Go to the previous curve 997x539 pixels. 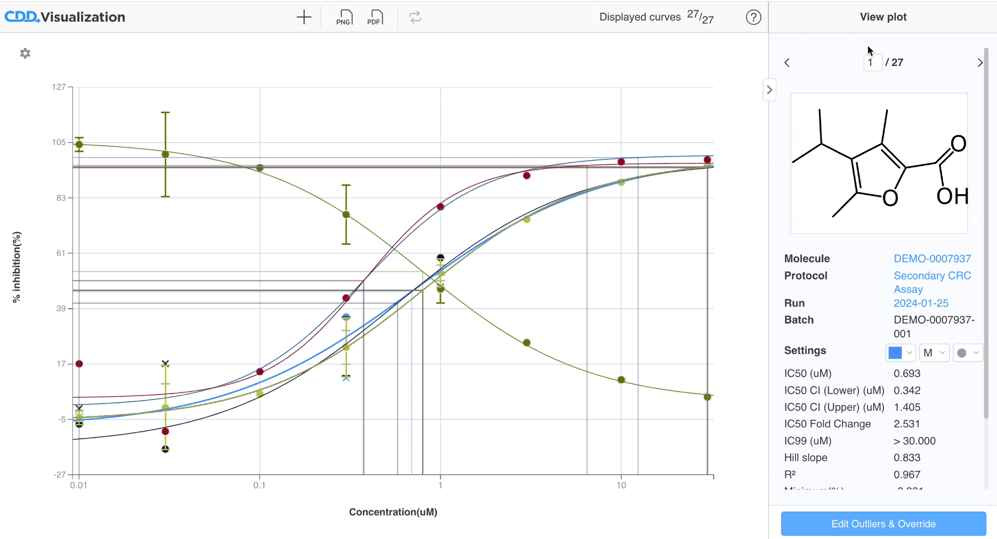pos(787,62)
